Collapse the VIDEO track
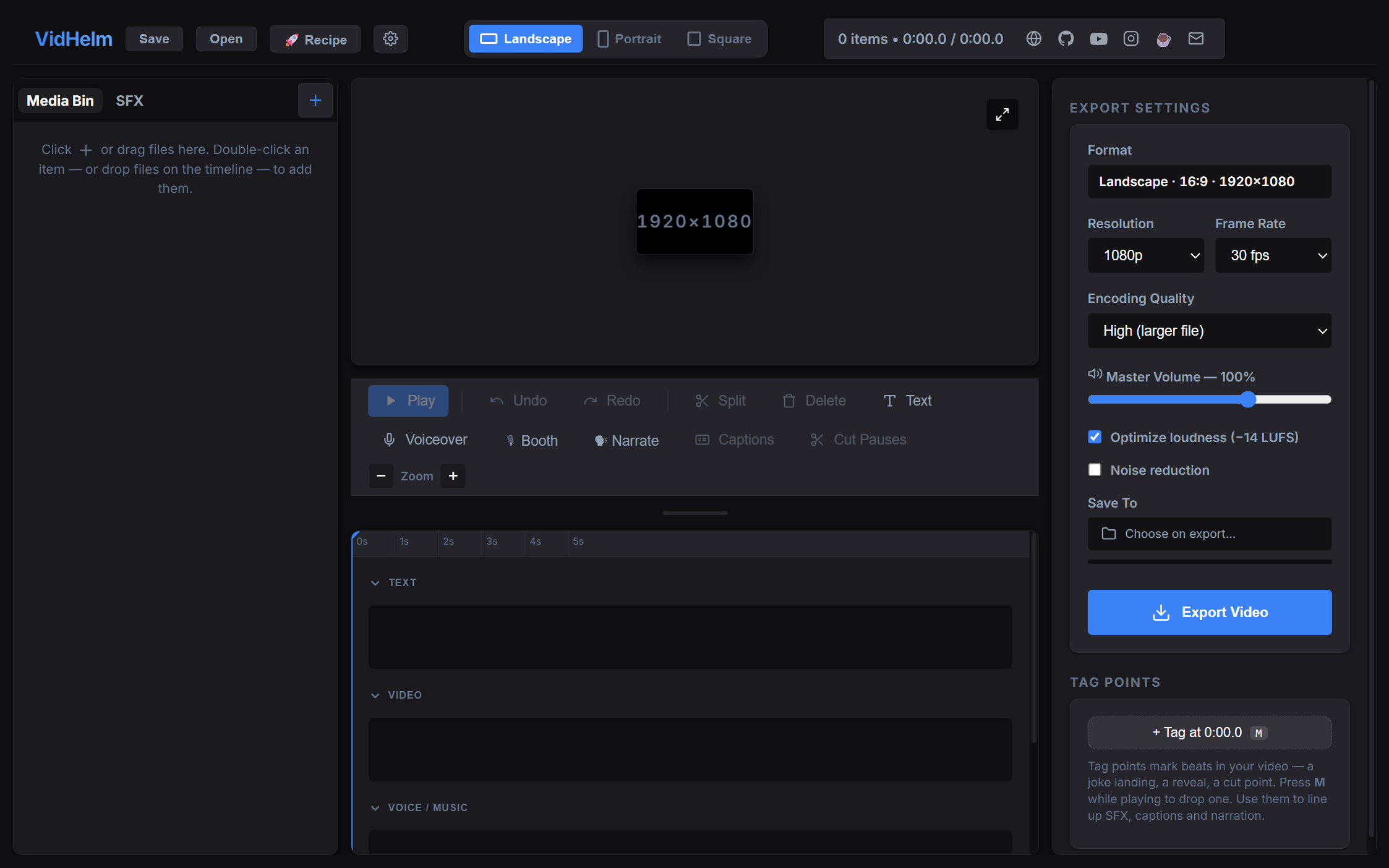The image size is (1389, 868). click(x=375, y=696)
